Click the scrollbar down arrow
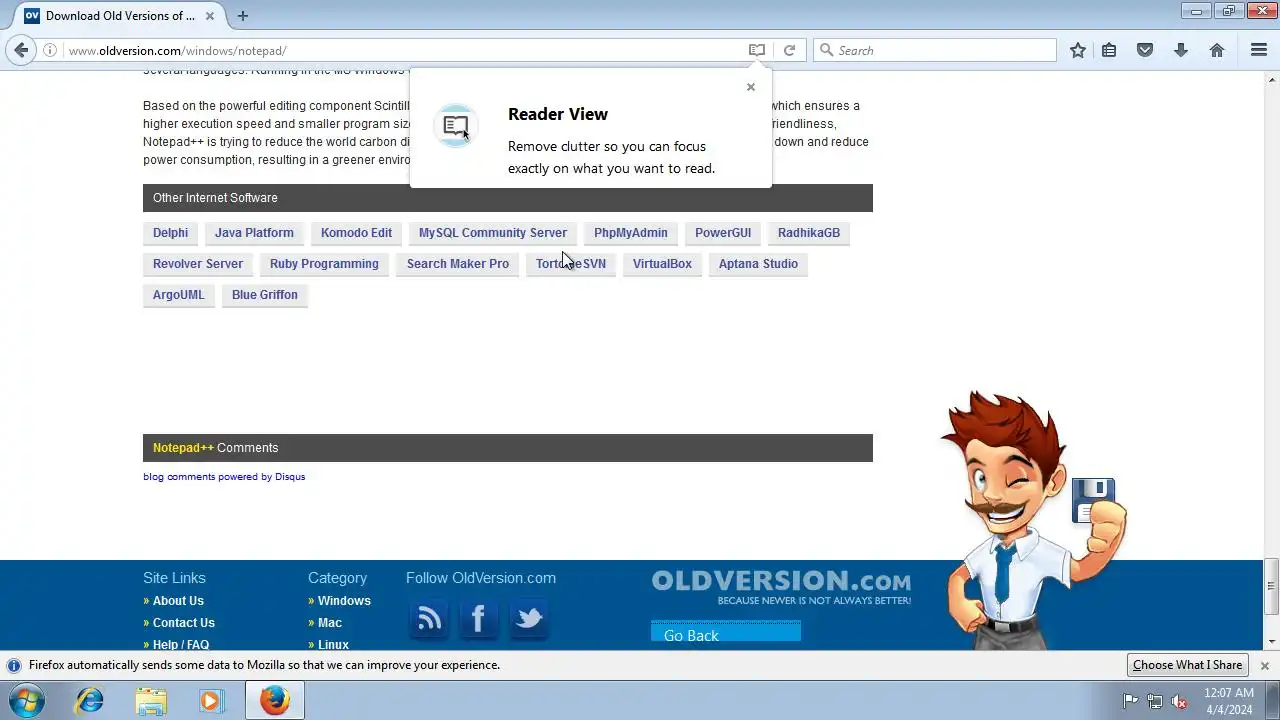Viewport: 1280px width, 720px height. (x=1272, y=642)
